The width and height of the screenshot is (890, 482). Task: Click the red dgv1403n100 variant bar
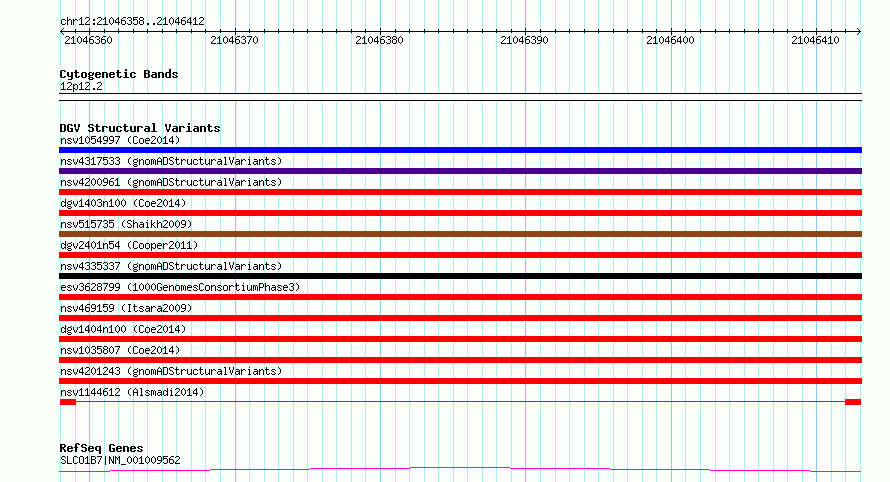pyautogui.click(x=460, y=213)
